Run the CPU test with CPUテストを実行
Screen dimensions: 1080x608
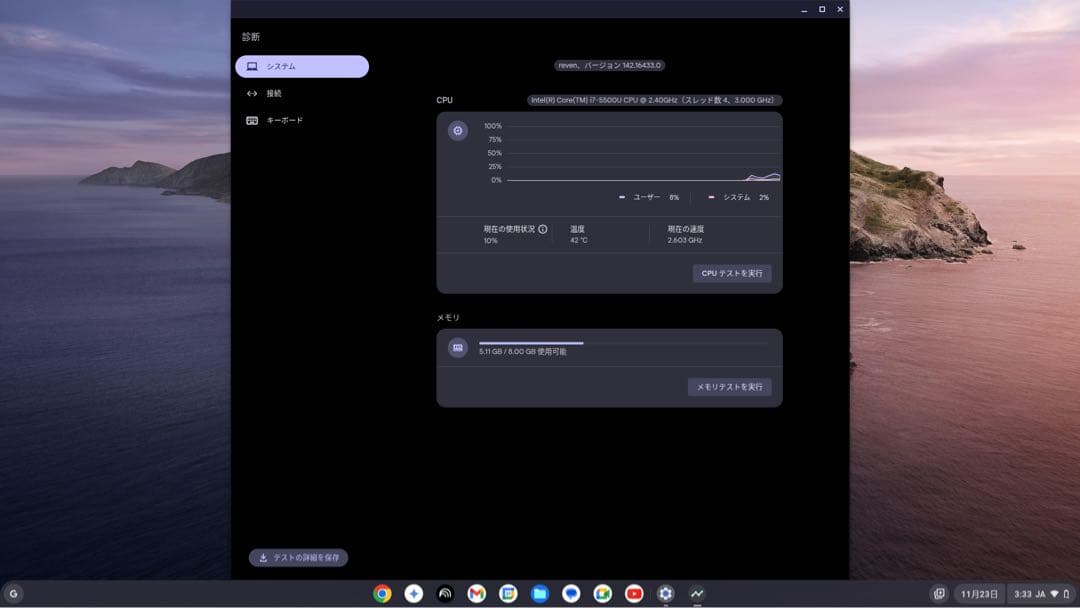tap(733, 273)
